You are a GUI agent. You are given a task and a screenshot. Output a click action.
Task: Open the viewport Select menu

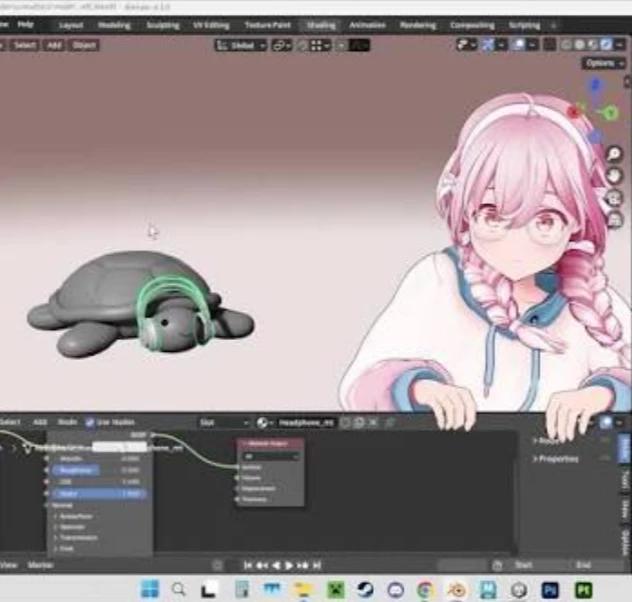pyautogui.click(x=25, y=45)
